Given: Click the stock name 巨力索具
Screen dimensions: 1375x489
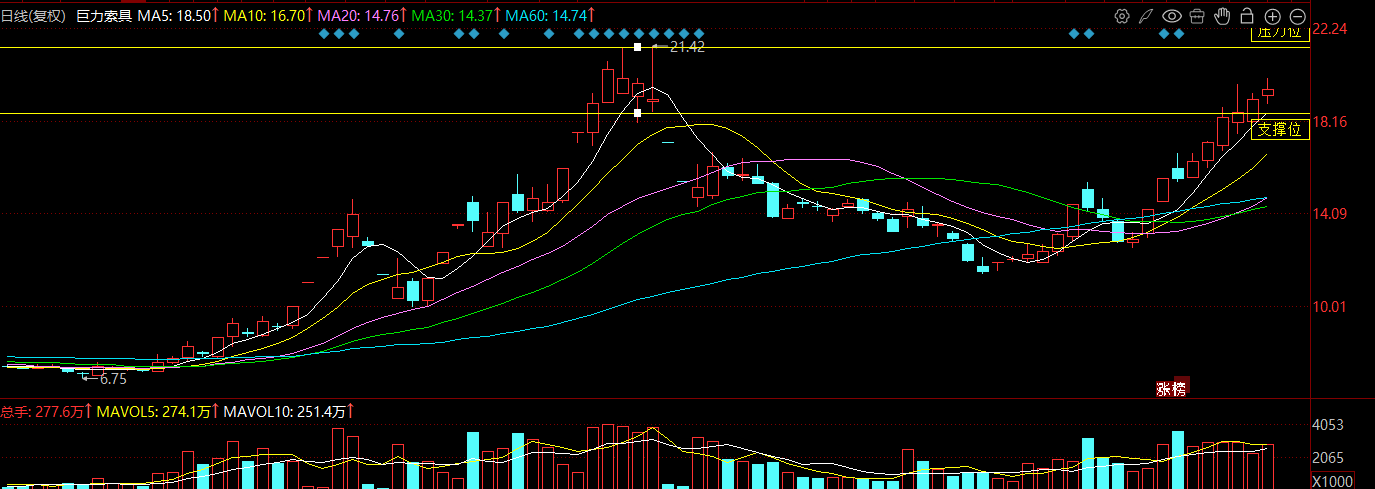Looking at the screenshot, I should coord(104,16).
